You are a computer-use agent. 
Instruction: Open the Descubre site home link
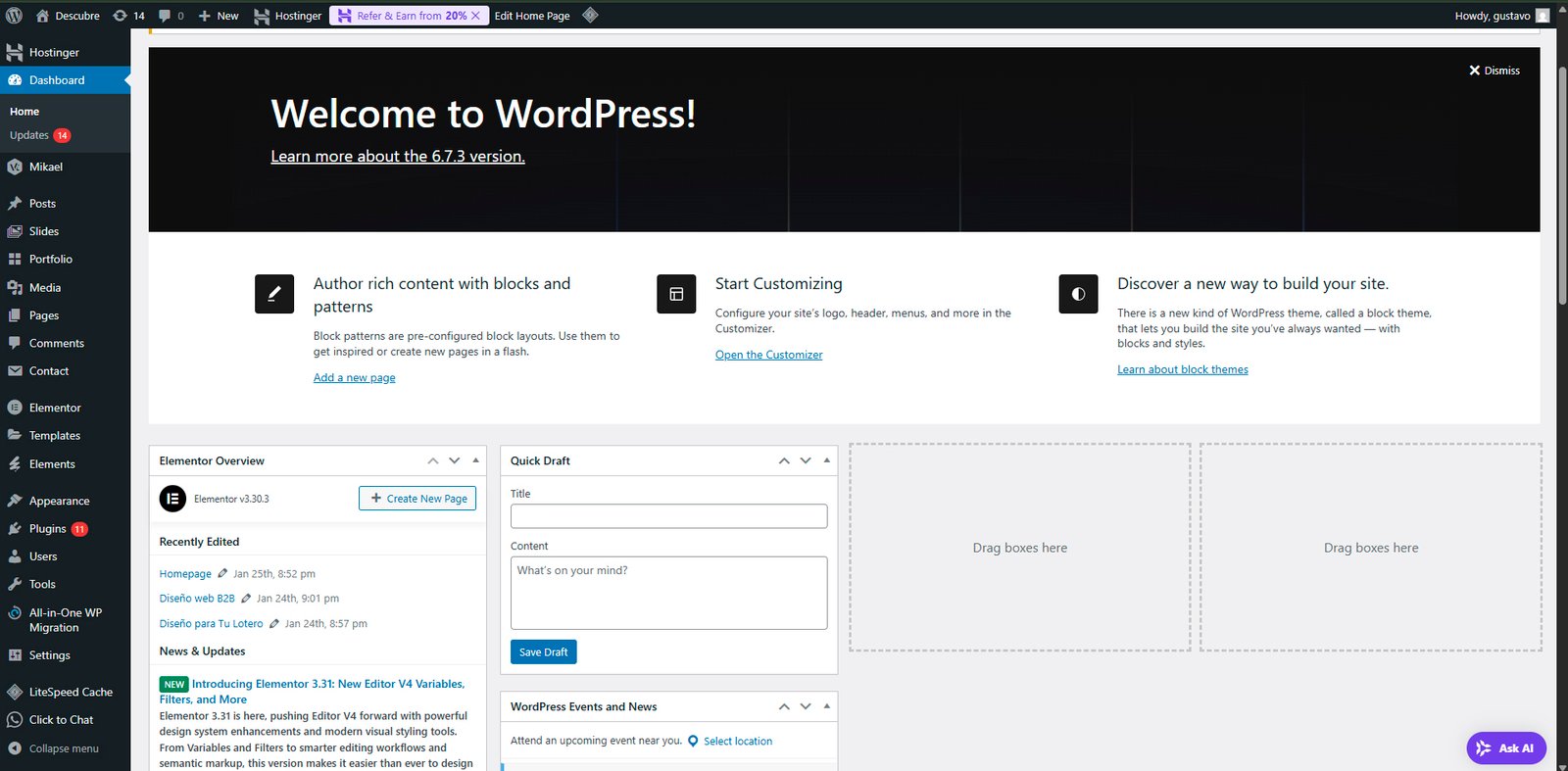[x=68, y=16]
